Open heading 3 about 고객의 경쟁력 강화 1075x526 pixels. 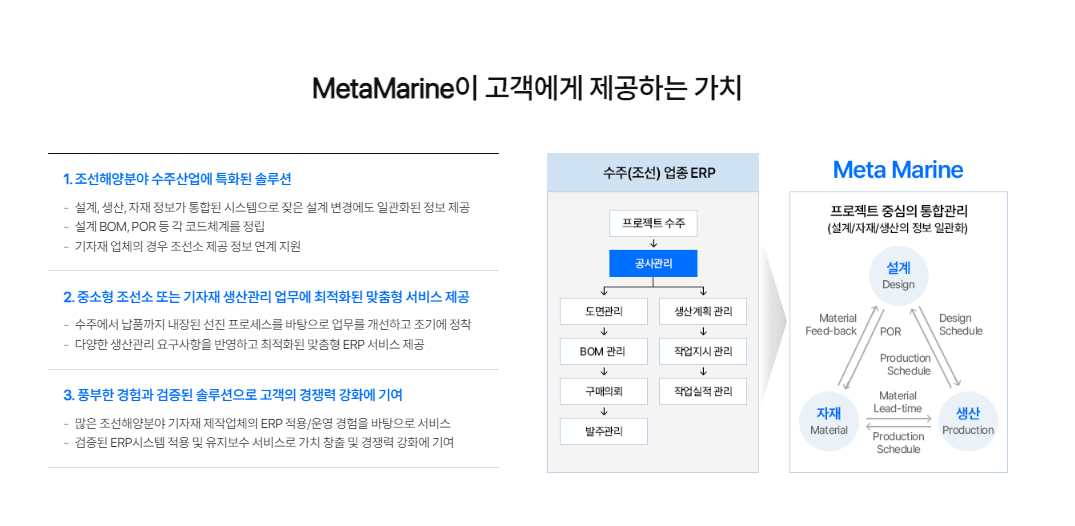click(x=233, y=395)
